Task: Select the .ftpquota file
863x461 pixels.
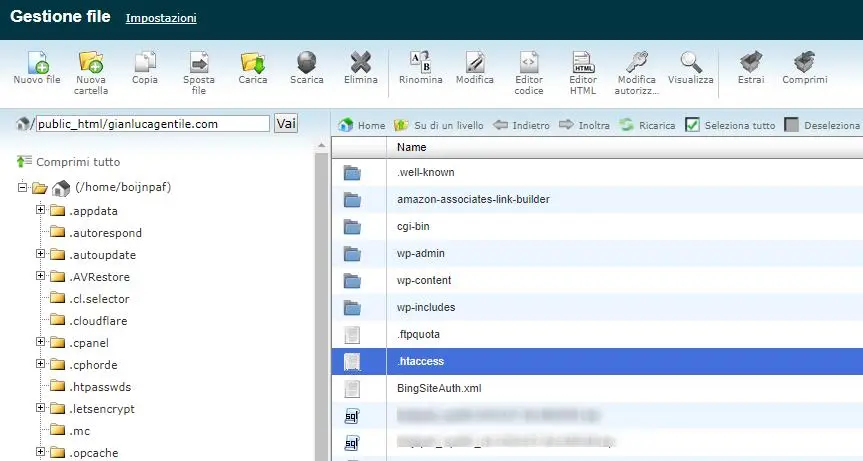Action: tap(597, 334)
